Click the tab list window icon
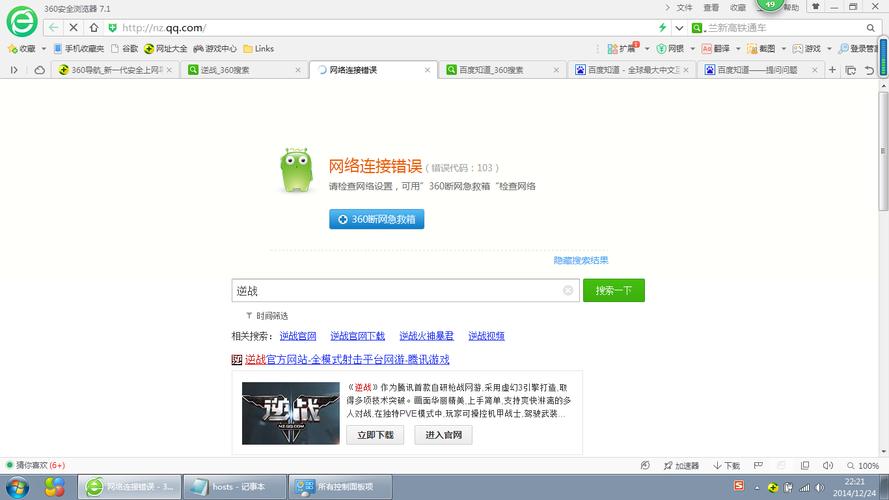889x500 pixels. coord(850,70)
